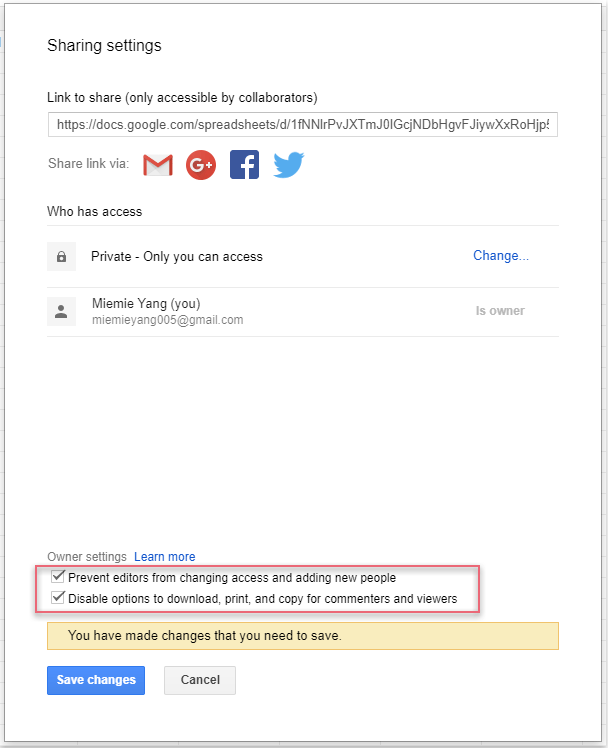The width and height of the screenshot is (608, 748).
Task: Click the lock icon beside Private access
Action: tap(62, 257)
